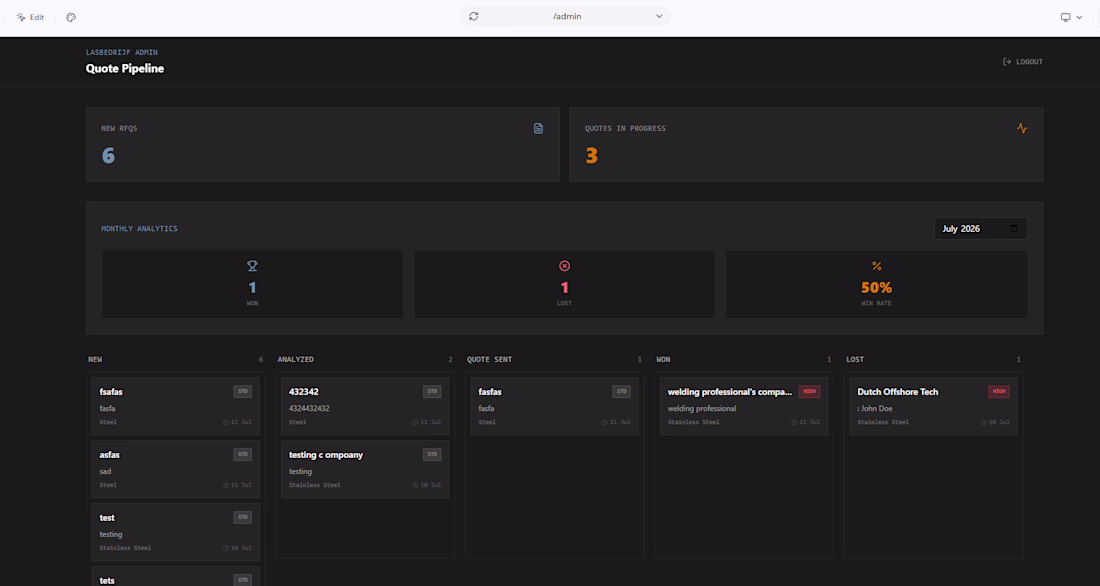Click the percent icon above Win Rate
This screenshot has width=1100, height=586.
[876, 266]
